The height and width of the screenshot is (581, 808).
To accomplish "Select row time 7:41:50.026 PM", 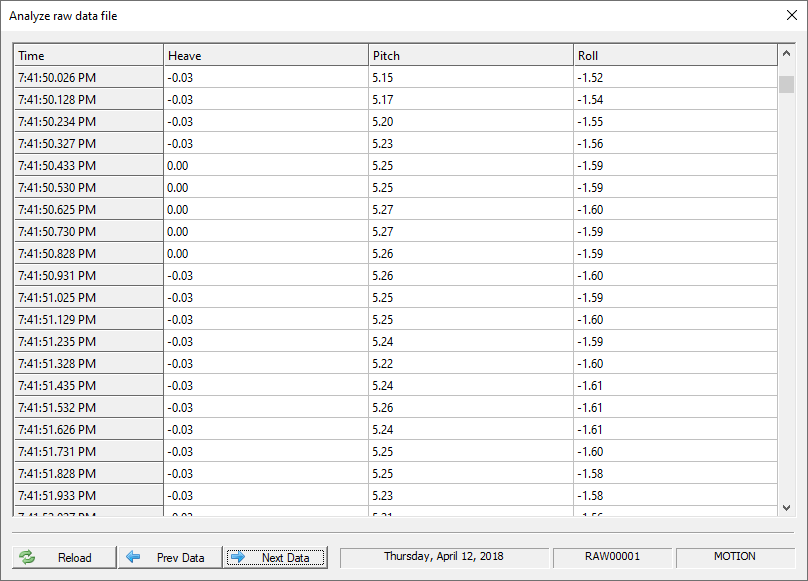I will [x=89, y=77].
